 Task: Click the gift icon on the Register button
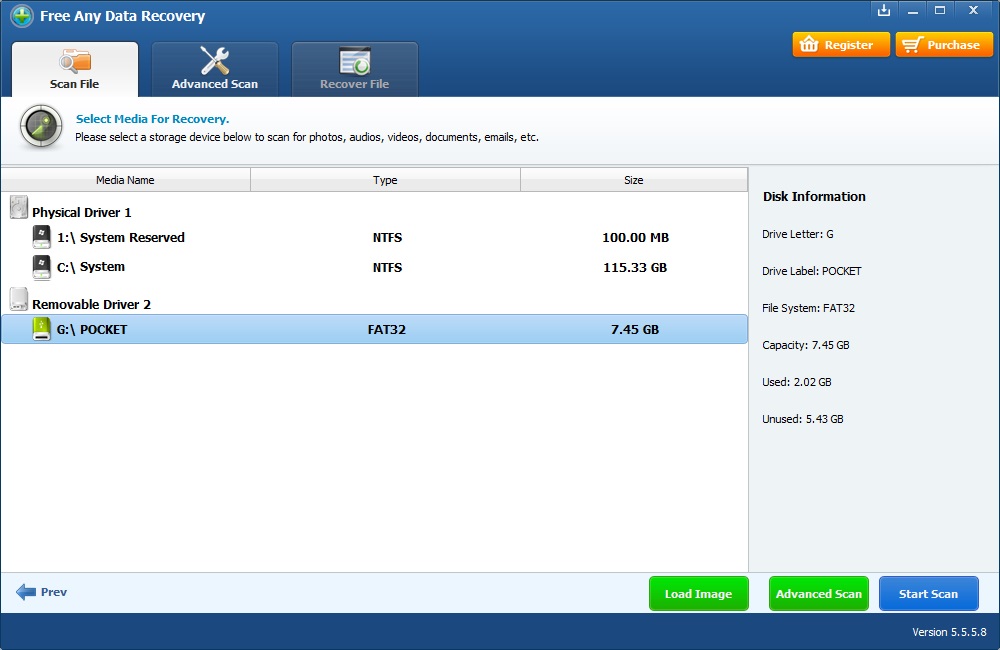(x=810, y=44)
